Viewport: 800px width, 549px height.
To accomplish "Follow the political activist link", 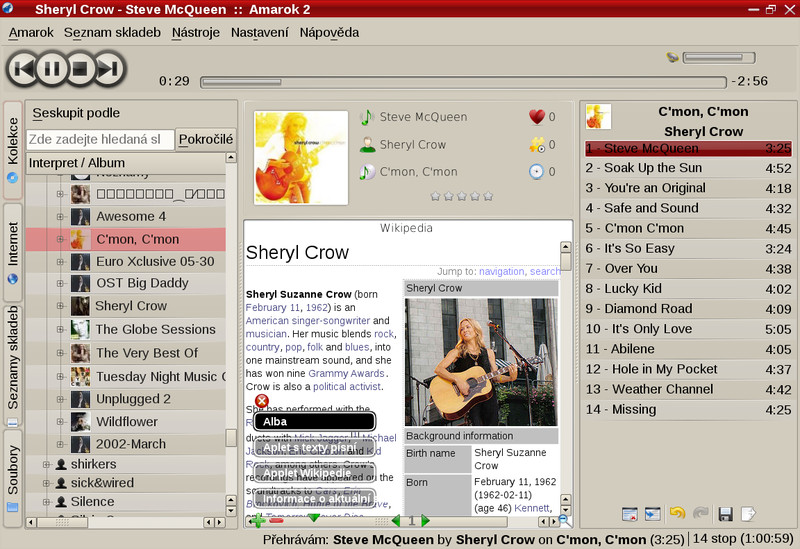I will pos(347,387).
